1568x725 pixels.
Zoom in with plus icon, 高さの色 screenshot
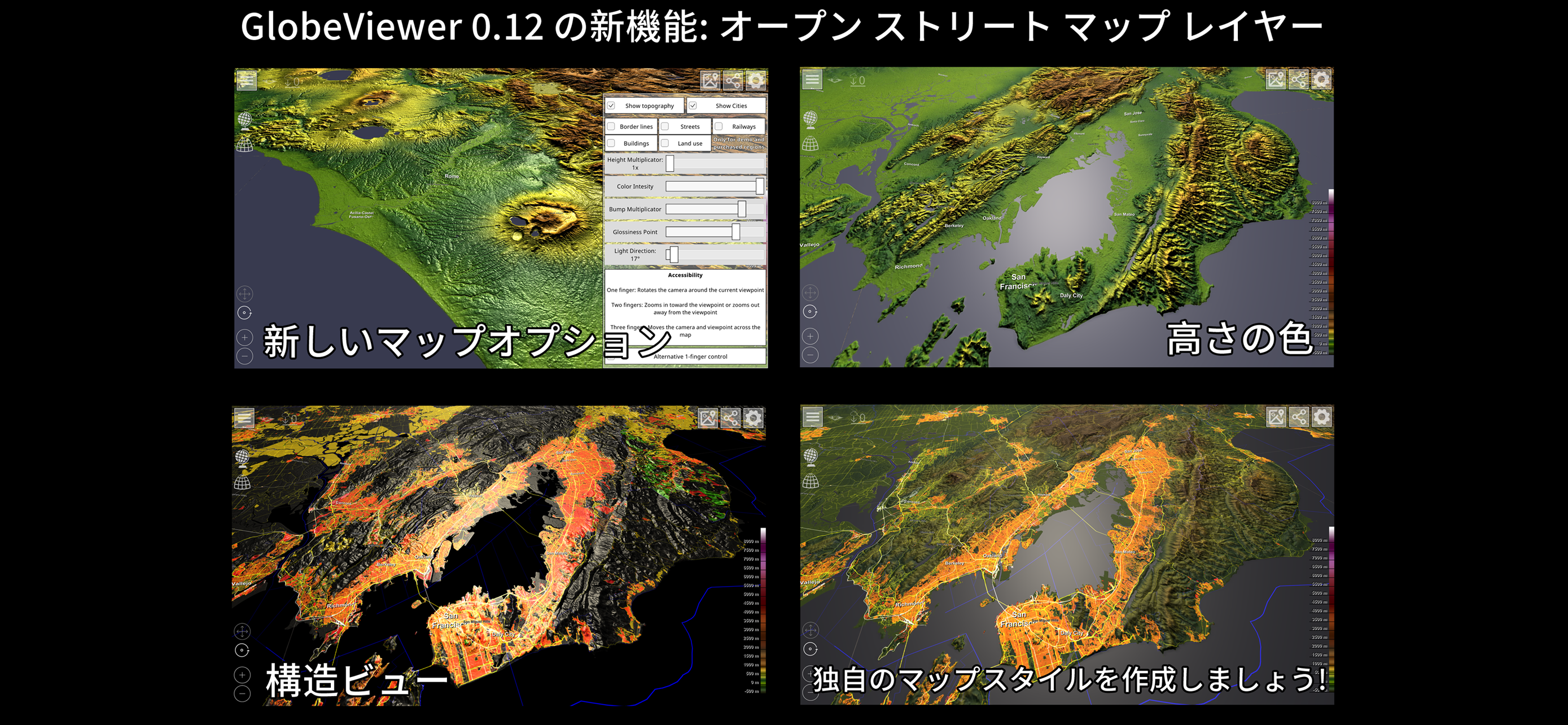coord(810,336)
